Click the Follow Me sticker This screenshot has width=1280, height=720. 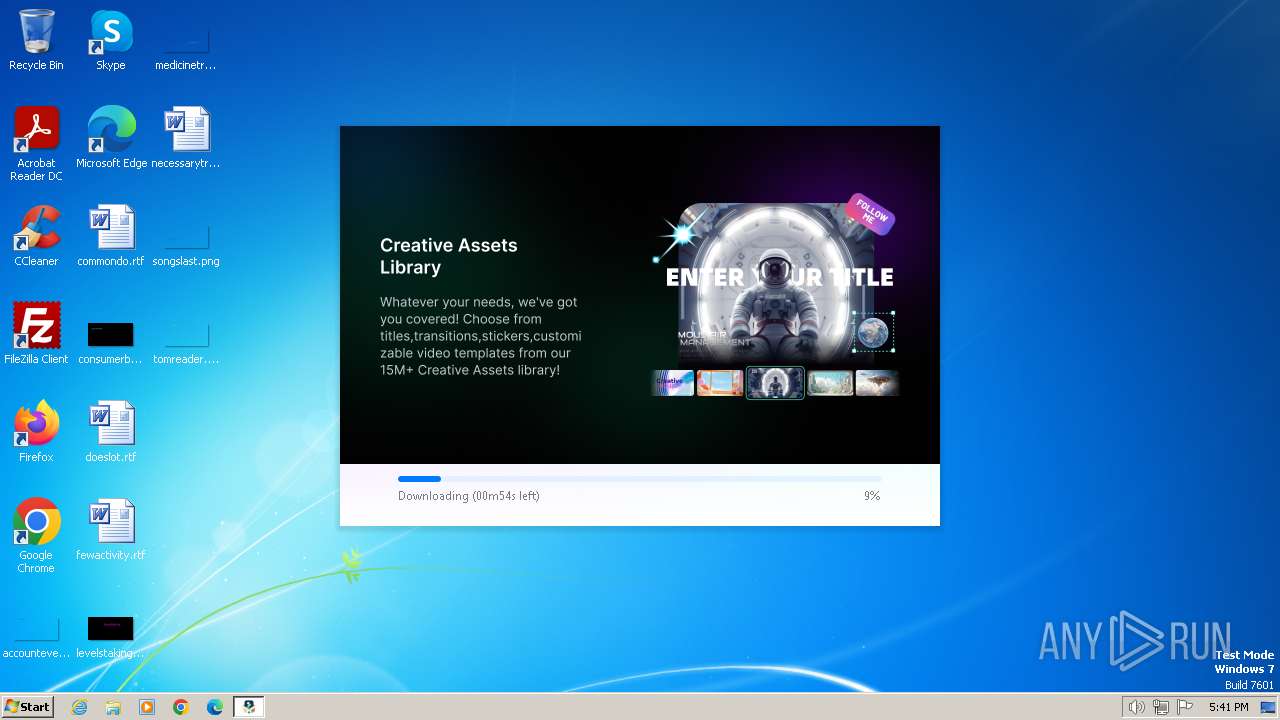coord(870,214)
